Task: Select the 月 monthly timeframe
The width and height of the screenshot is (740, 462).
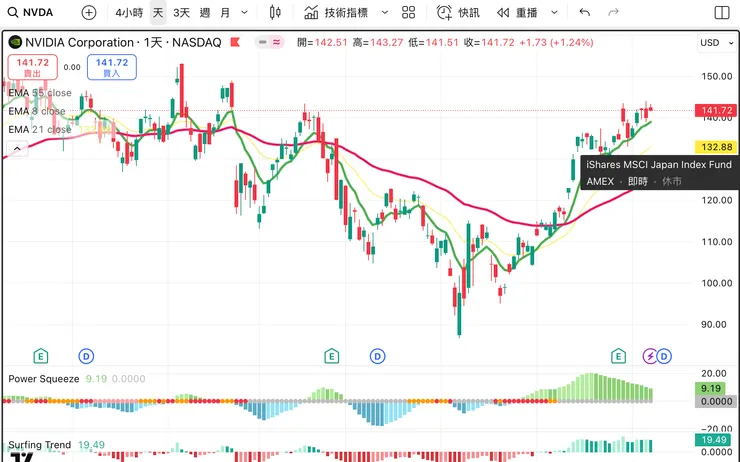Action: pyautogui.click(x=225, y=13)
